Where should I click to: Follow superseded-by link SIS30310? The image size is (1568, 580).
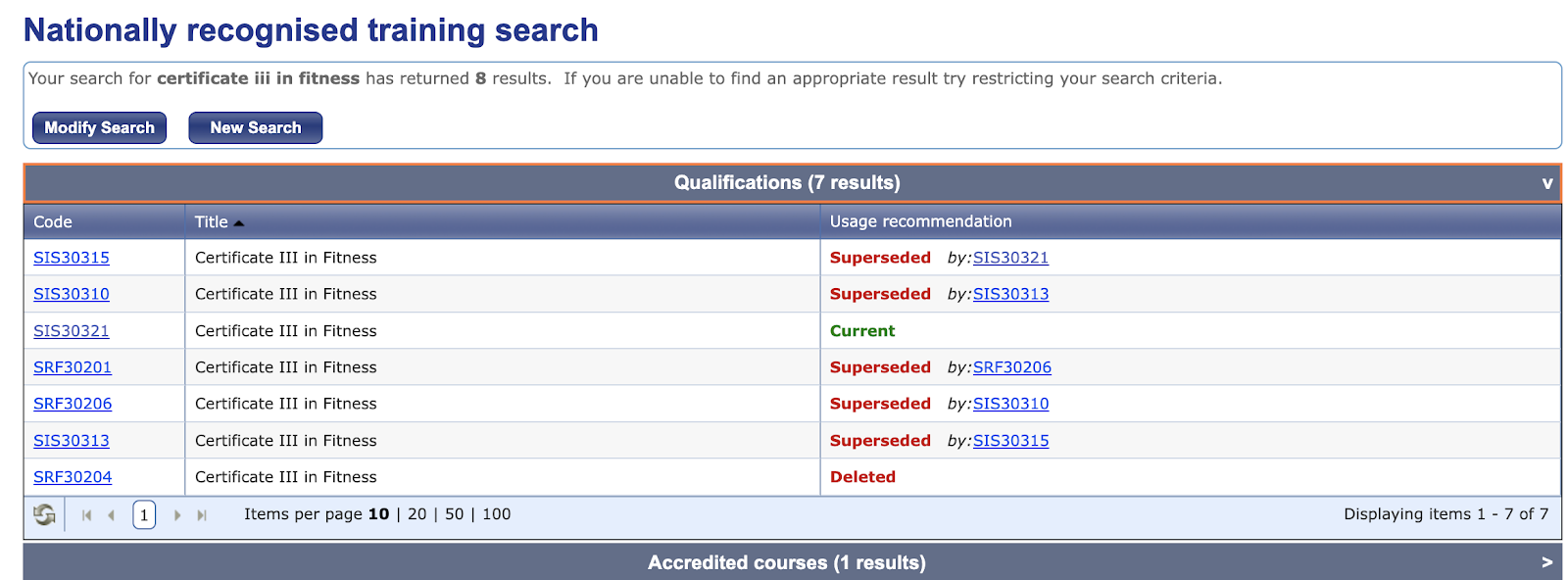pyautogui.click(x=1010, y=404)
